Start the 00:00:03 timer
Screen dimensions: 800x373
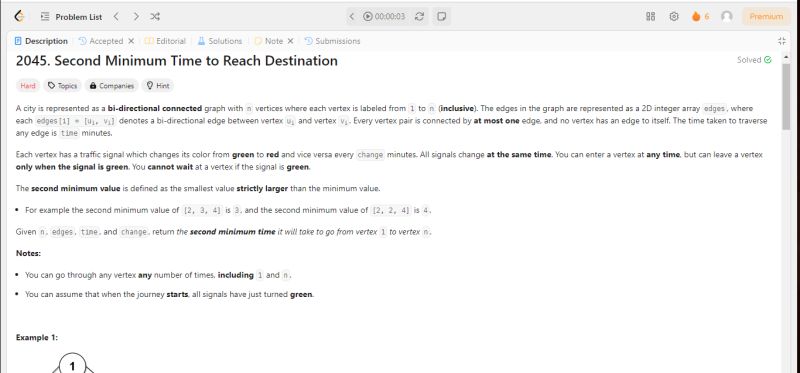coord(384,16)
